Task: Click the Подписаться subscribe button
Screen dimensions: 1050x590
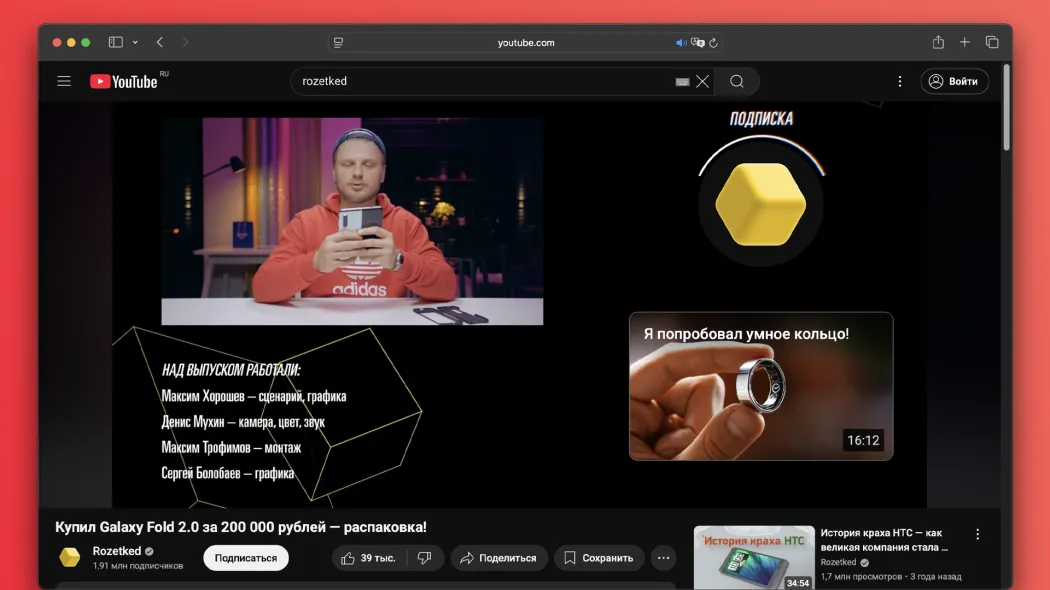Action: point(246,558)
